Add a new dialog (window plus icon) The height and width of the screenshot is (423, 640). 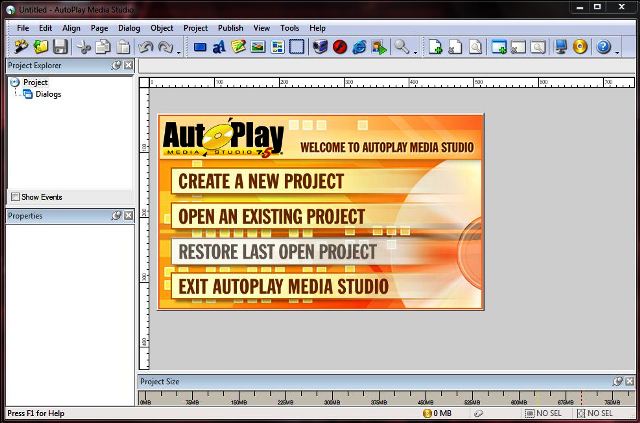tap(499, 47)
